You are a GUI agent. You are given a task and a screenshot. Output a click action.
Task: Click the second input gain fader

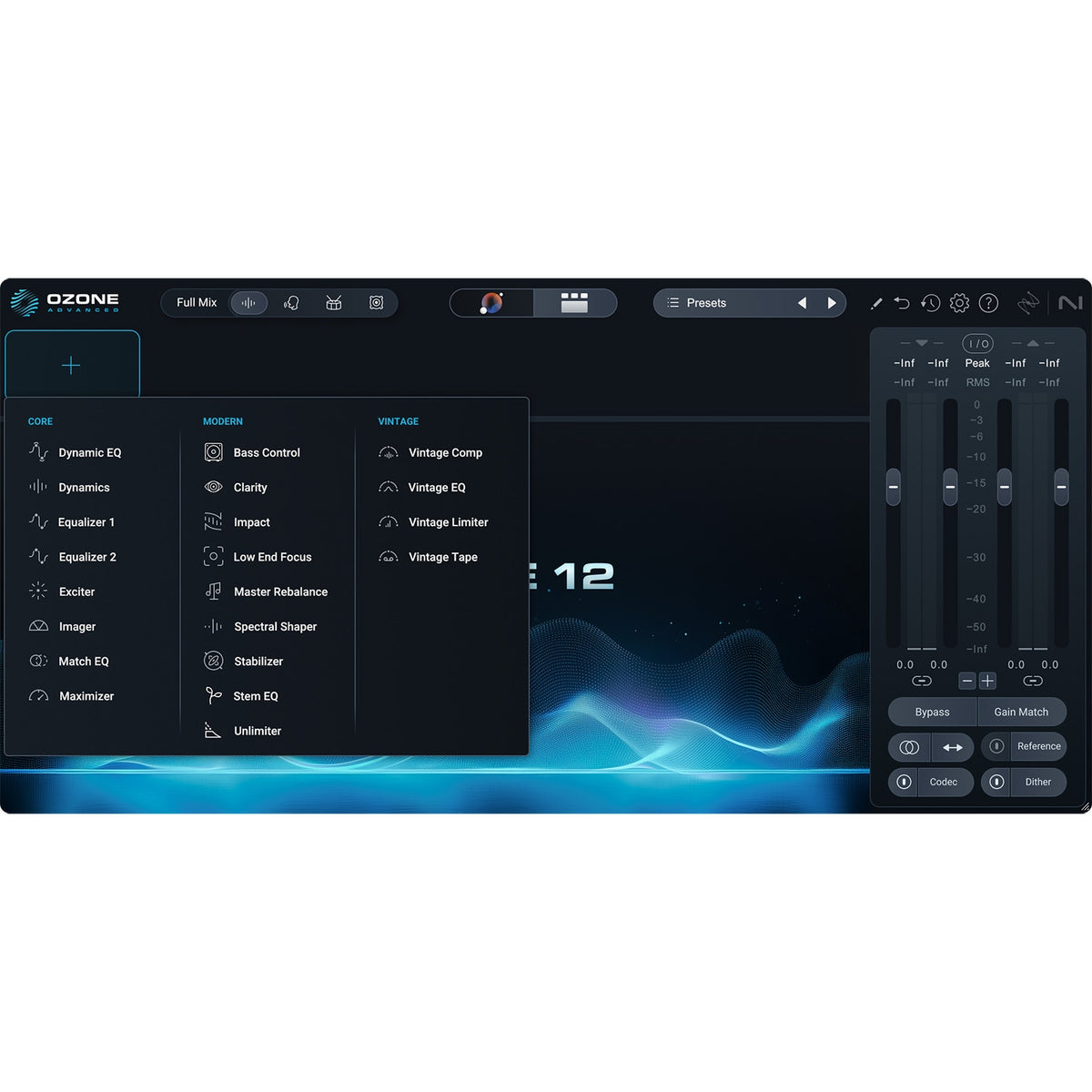click(x=950, y=487)
